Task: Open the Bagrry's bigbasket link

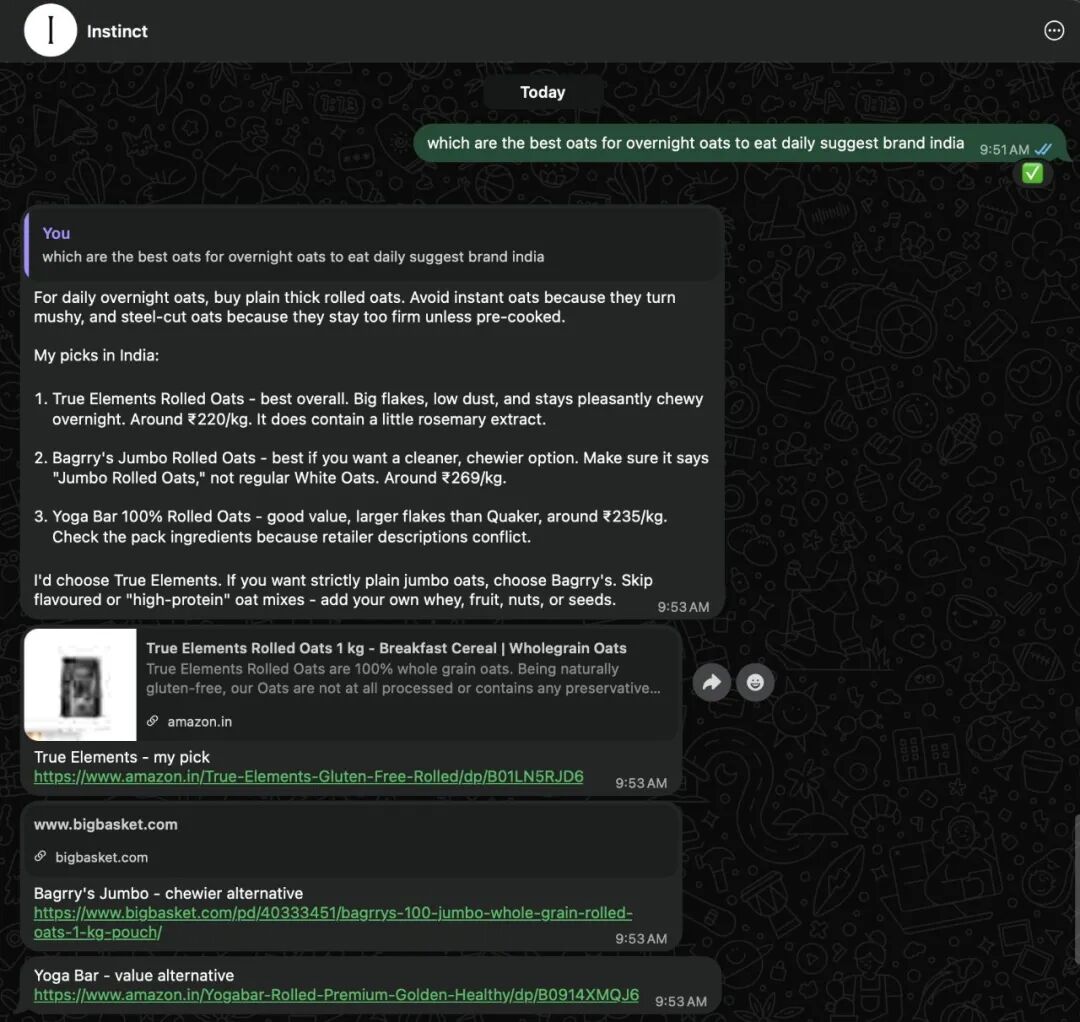Action: [x=333, y=922]
